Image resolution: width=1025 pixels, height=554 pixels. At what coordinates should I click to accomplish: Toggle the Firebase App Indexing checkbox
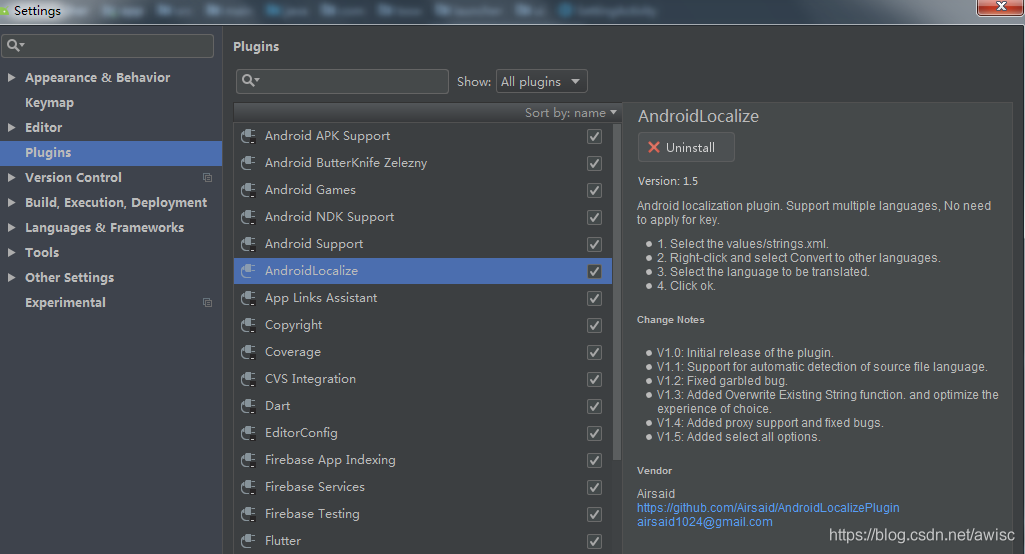(x=594, y=460)
